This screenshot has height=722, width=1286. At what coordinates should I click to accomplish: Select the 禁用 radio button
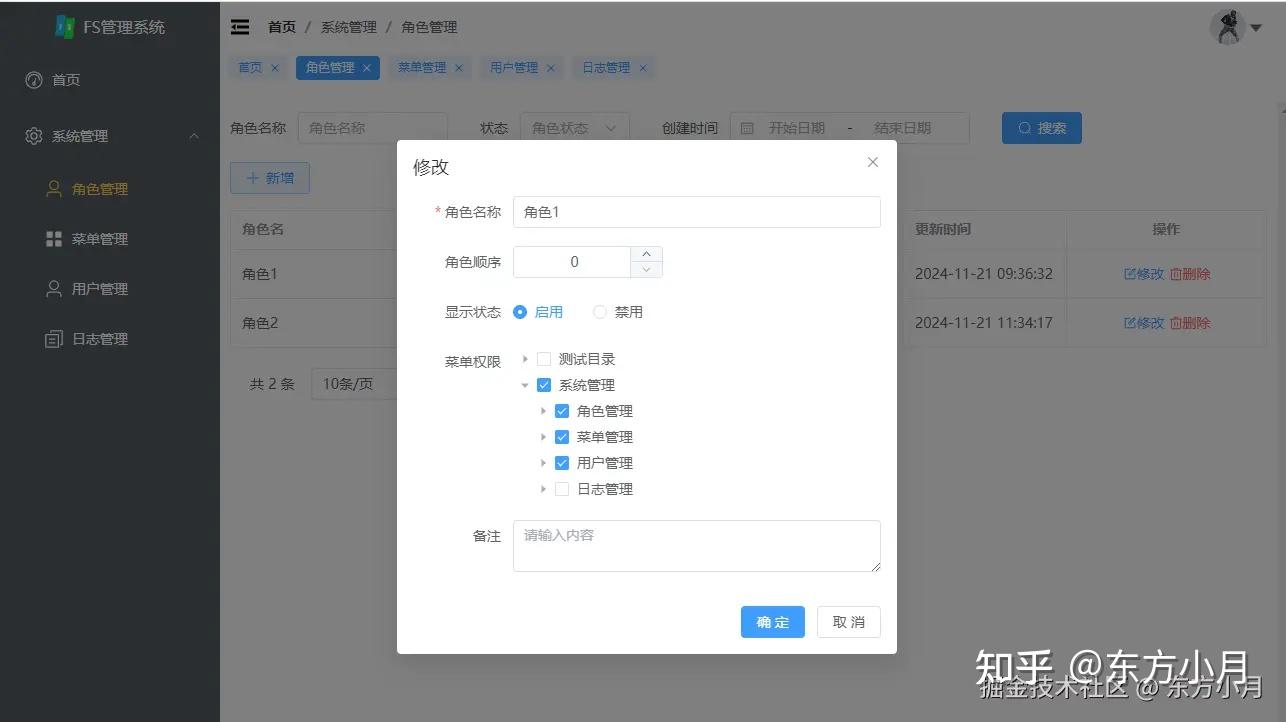coord(598,311)
